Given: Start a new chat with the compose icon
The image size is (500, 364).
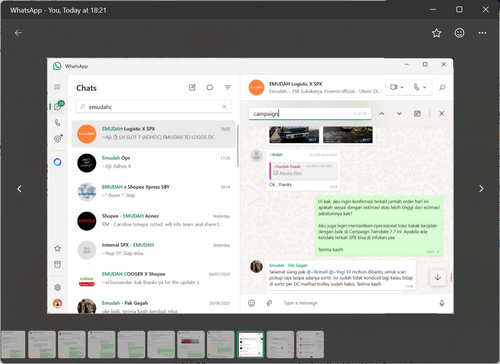Looking at the screenshot, I should pos(192,88).
